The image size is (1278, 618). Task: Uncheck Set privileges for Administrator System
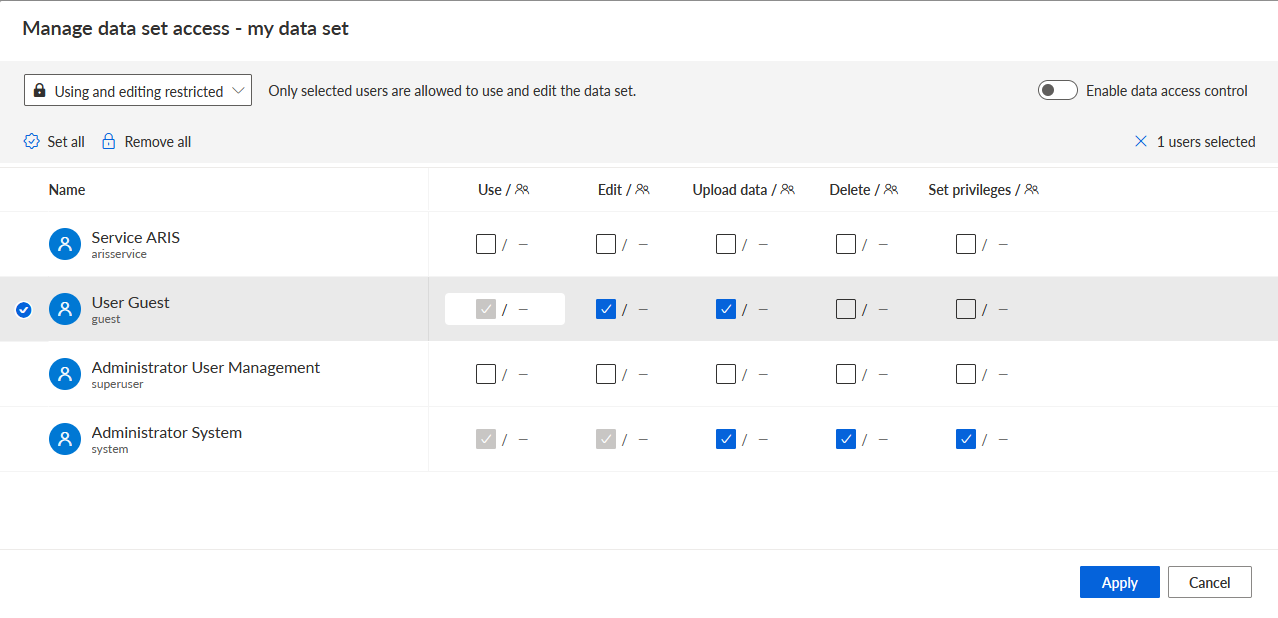966,439
